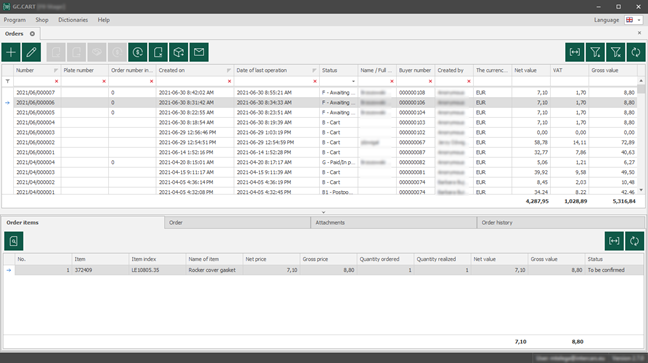Clear the orders filter with the funnel-x icon

615,52
